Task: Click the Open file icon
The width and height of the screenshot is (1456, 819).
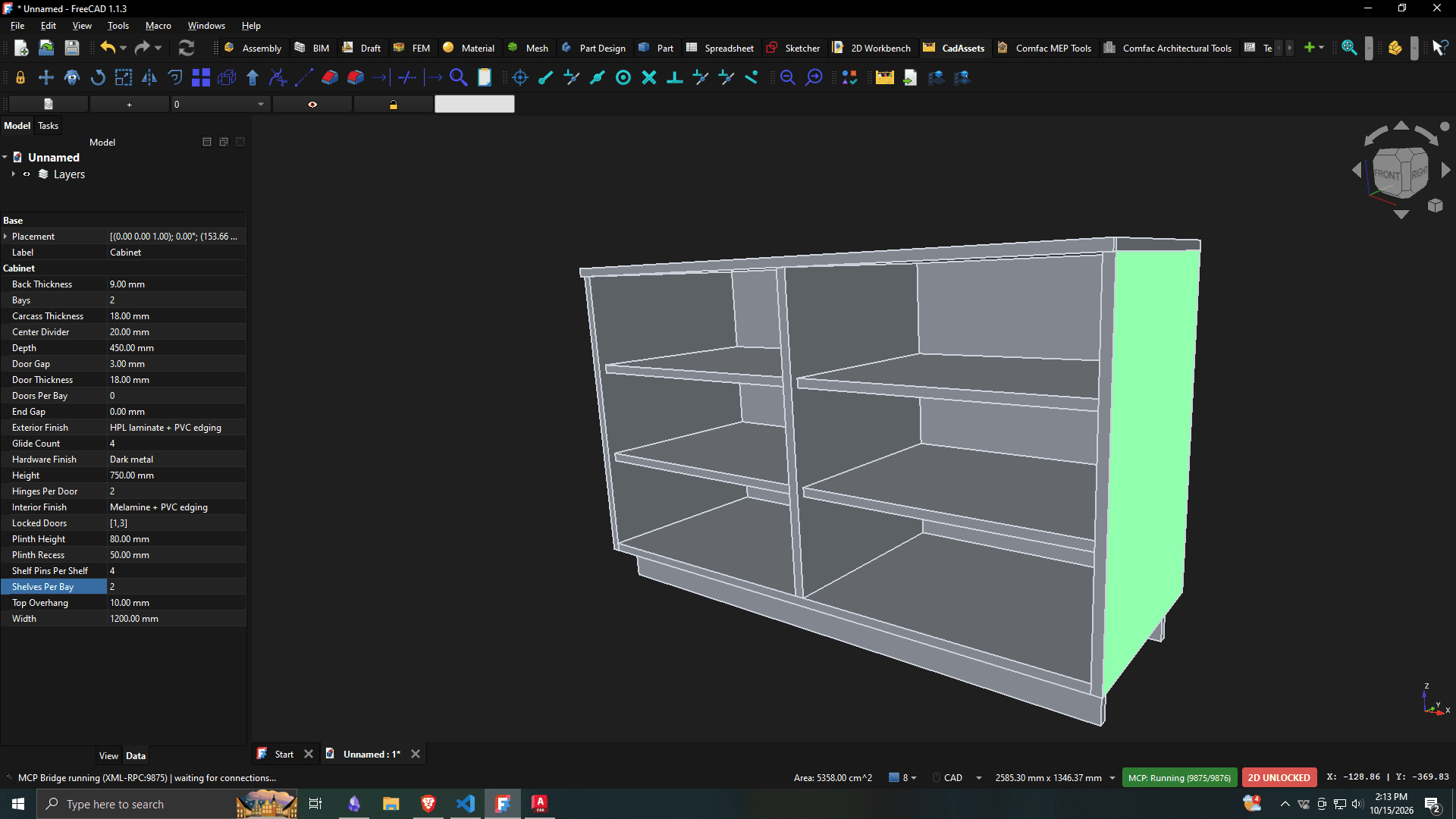Action: [x=46, y=48]
